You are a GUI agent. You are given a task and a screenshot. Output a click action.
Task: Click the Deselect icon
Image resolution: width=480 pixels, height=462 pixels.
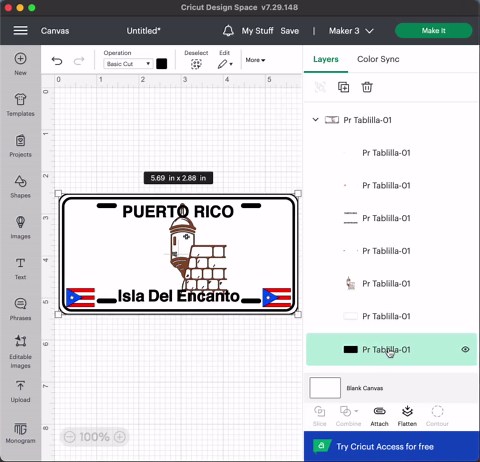196,64
